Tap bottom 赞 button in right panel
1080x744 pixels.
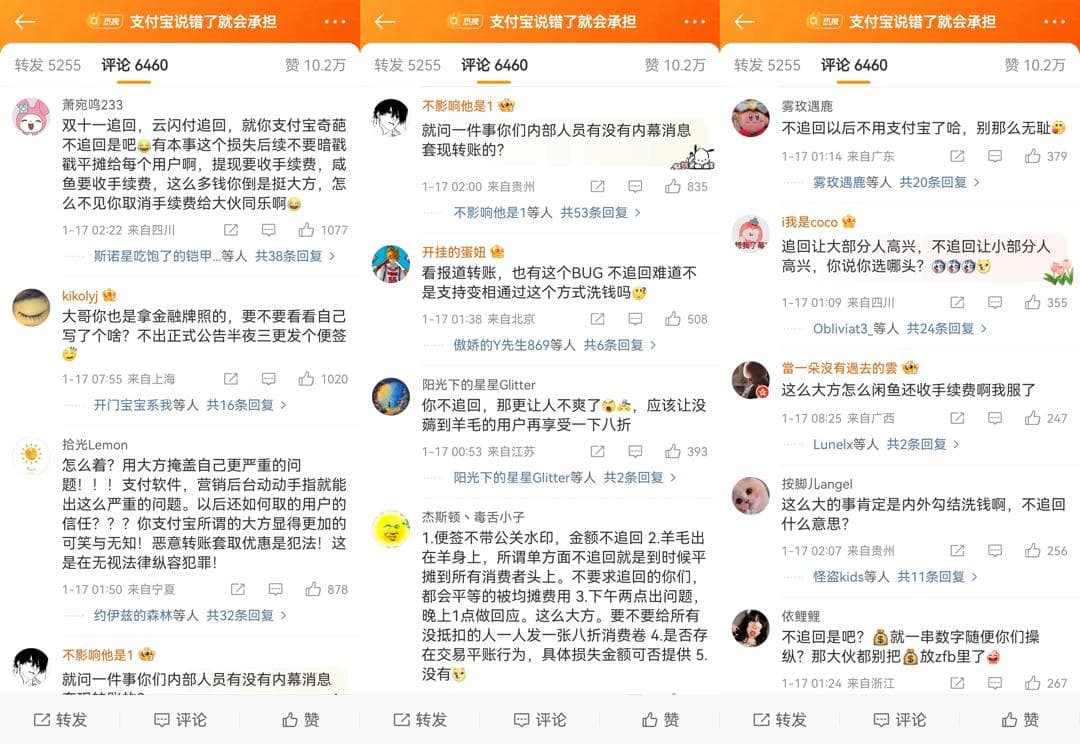pos(1020,720)
